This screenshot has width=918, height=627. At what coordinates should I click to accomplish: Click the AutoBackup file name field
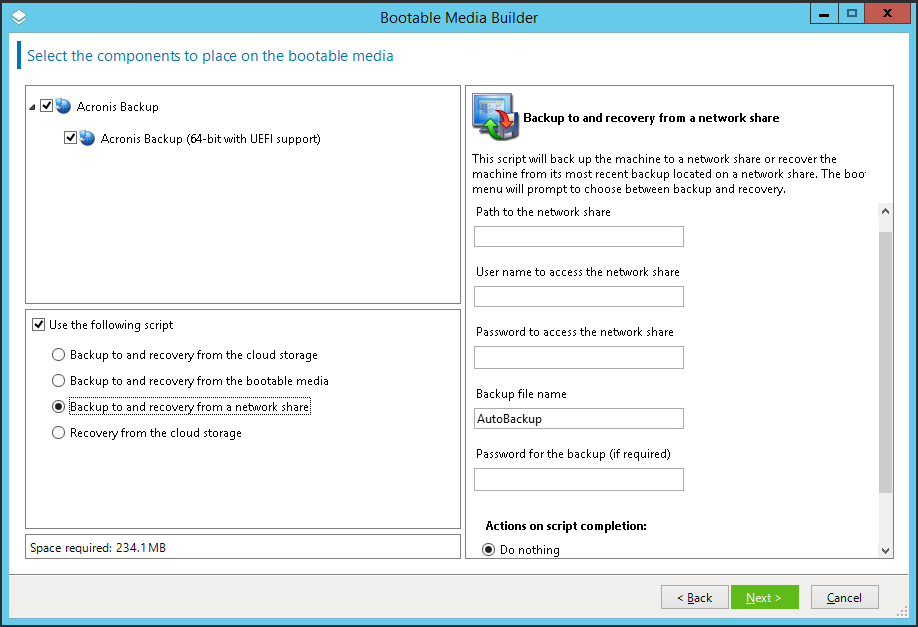pos(578,418)
